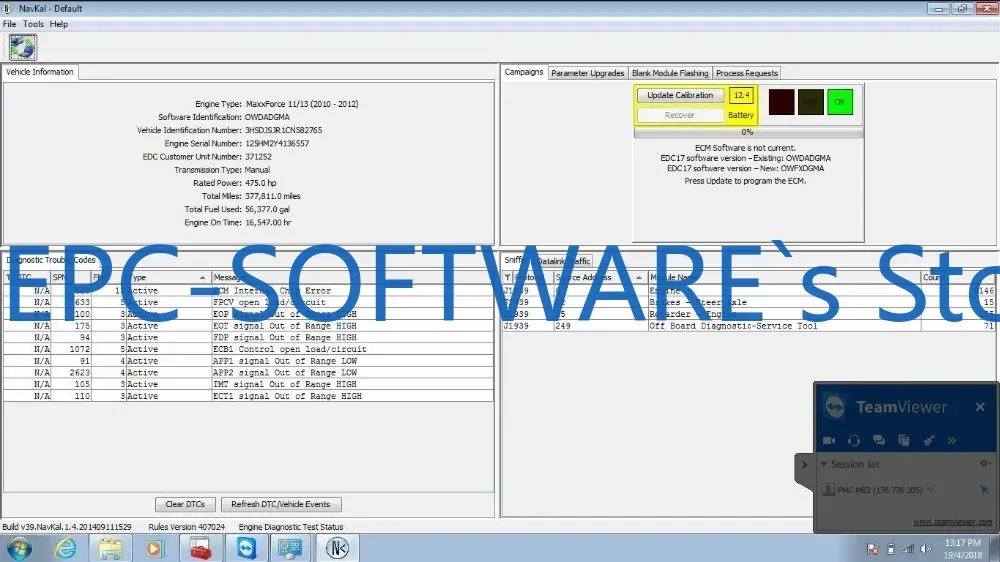The height and width of the screenshot is (562, 1000).
Task: Open the Process Requests tab
Action: [747, 73]
